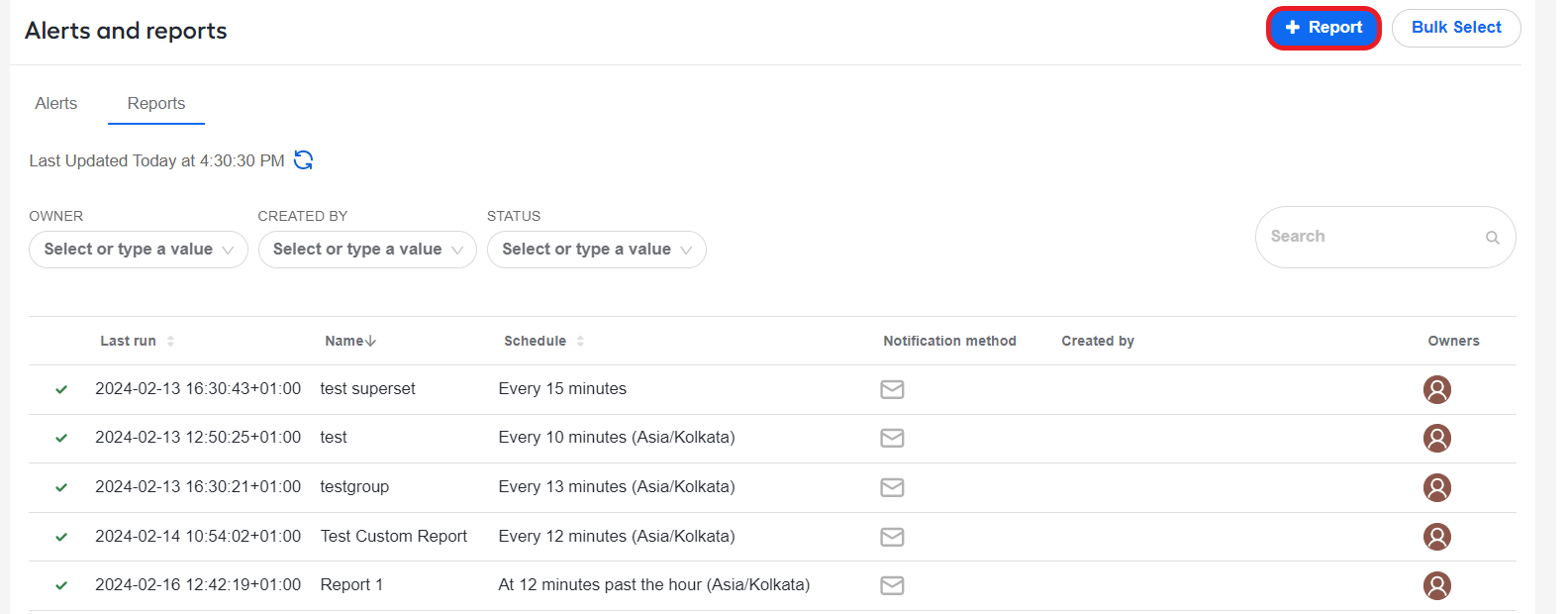
Task: Click green checkmark status of test superset
Action: pos(61,389)
